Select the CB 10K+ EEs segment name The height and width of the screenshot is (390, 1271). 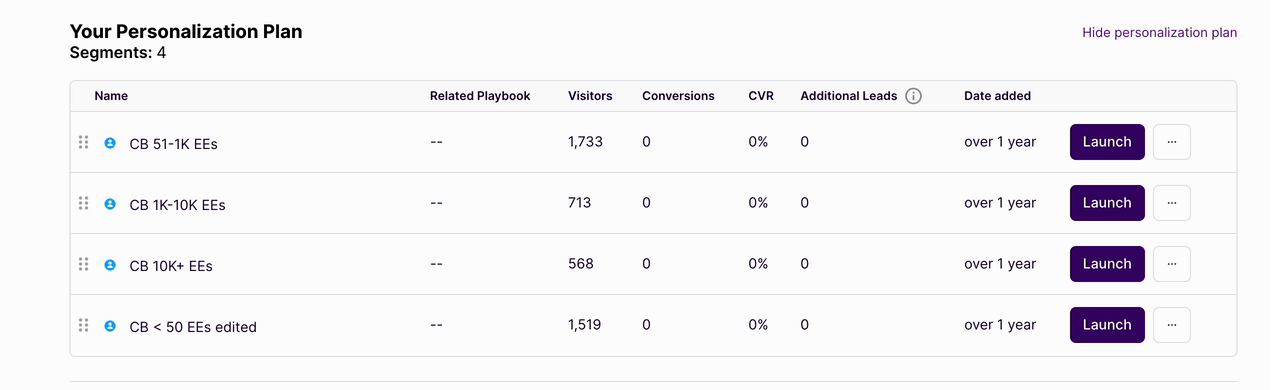(171, 266)
